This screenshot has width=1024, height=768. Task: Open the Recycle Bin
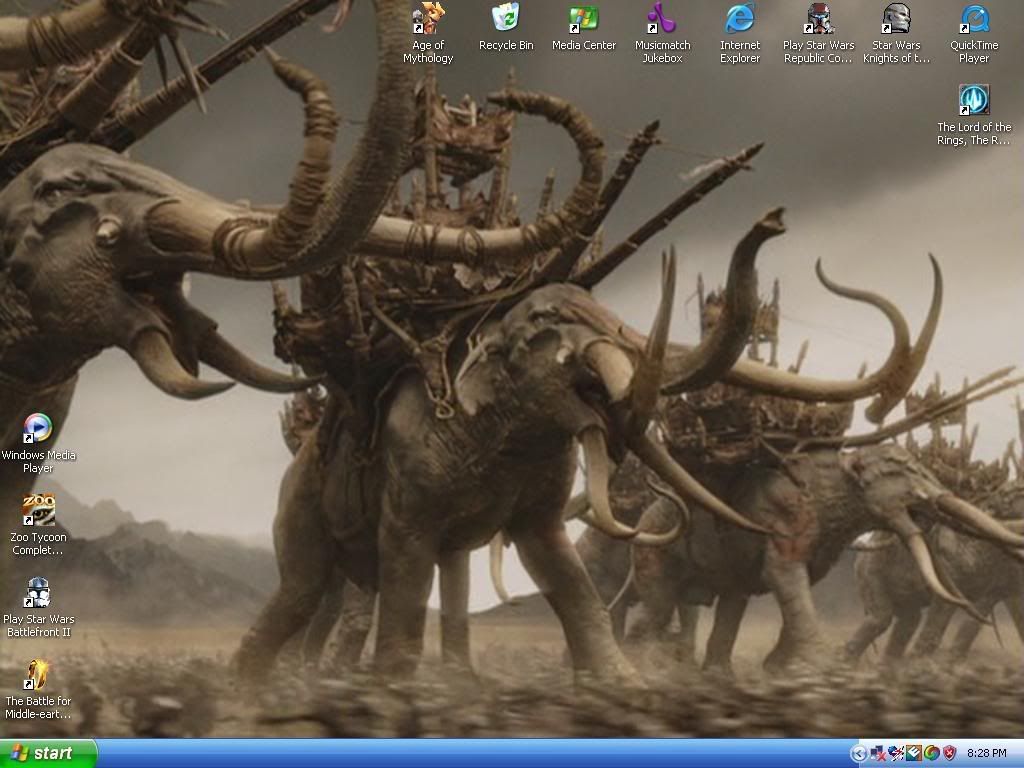pos(506,27)
